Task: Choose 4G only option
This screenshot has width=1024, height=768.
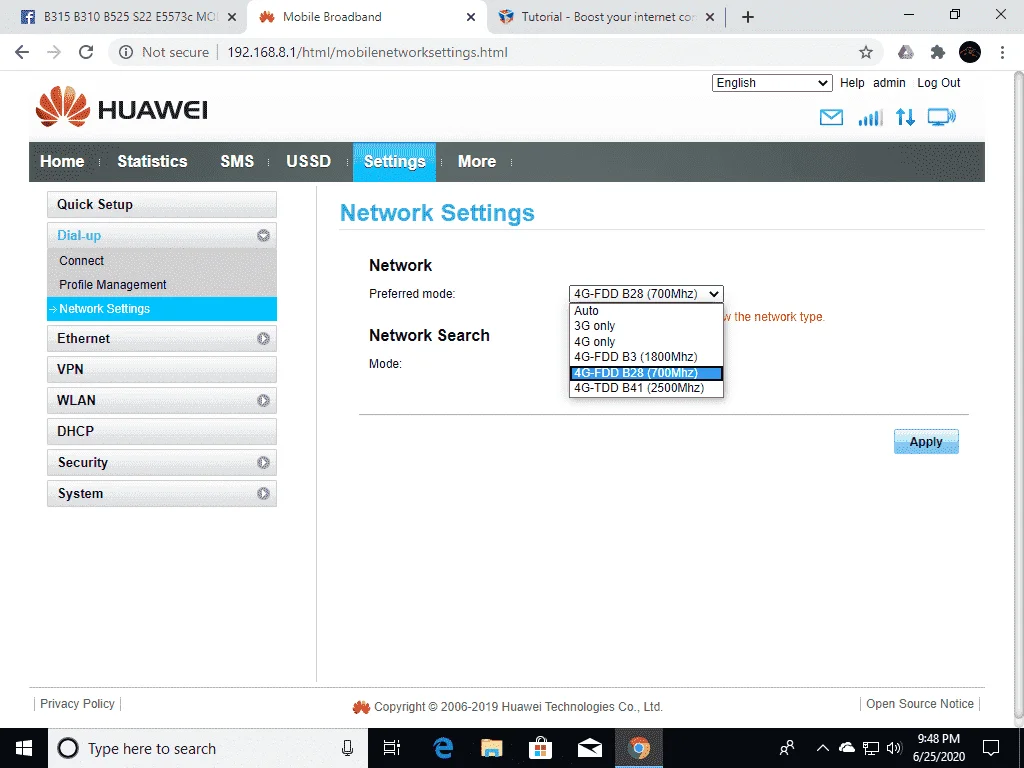Action: [x=647, y=342]
